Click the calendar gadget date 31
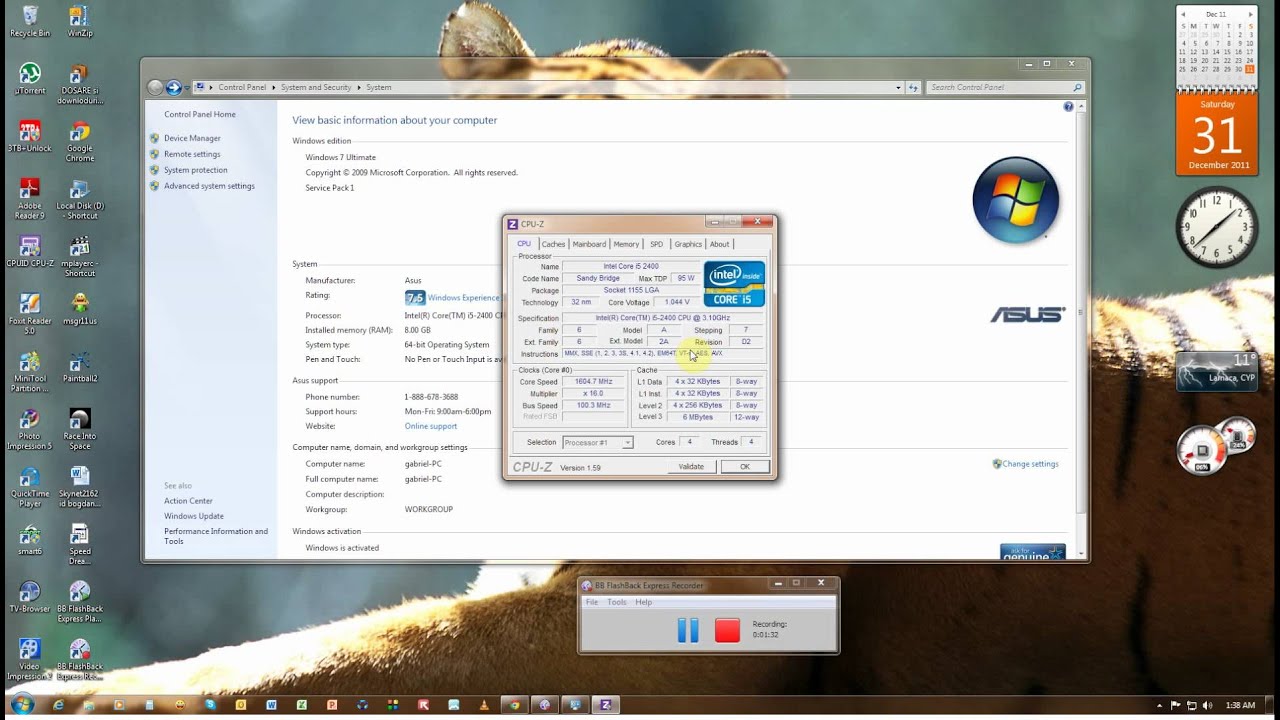The width and height of the screenshot is (1280, 720). pyautogui.click(x=1217, y=136)
